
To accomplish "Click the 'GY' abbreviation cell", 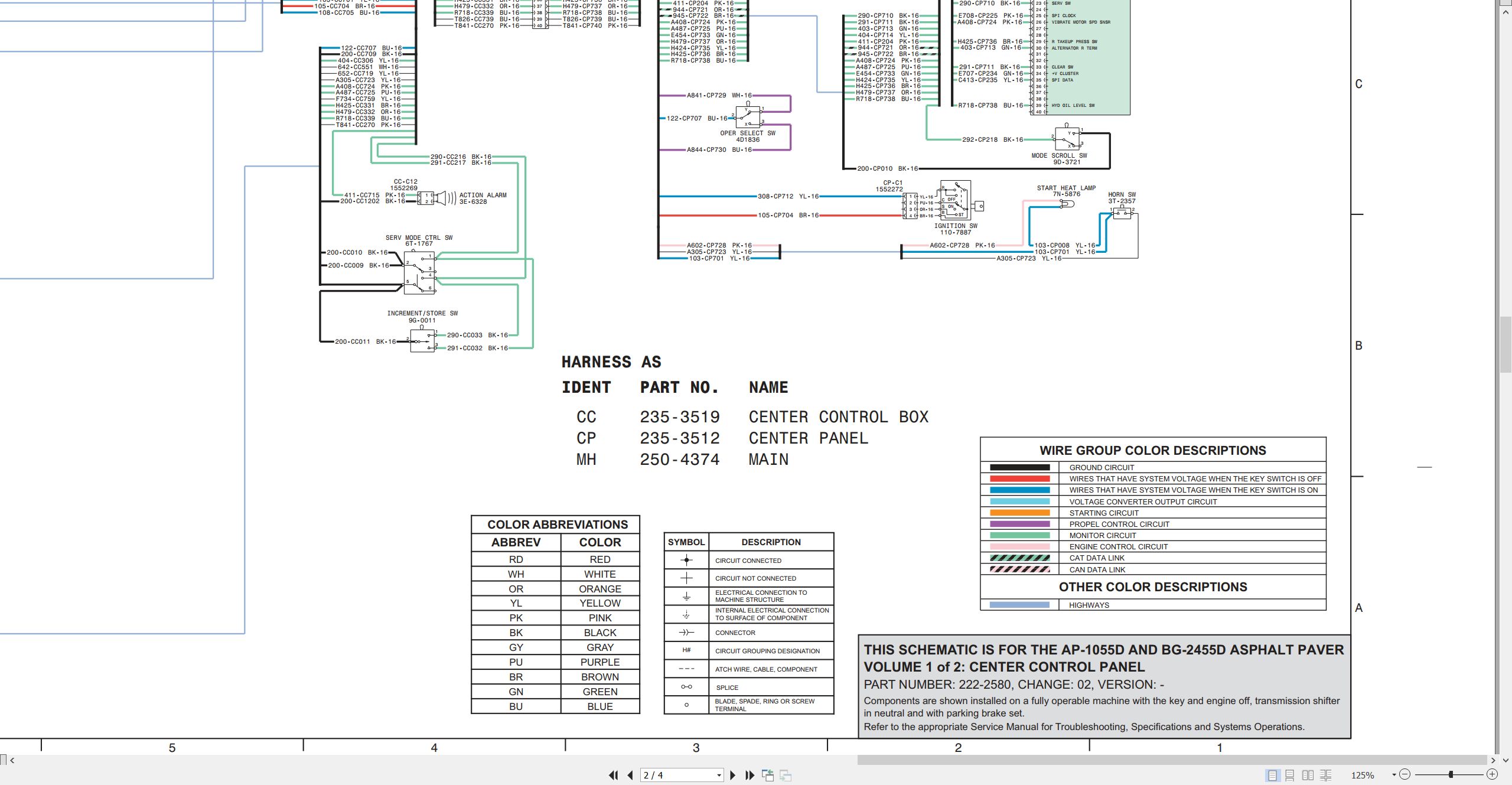I will [516, 647].
